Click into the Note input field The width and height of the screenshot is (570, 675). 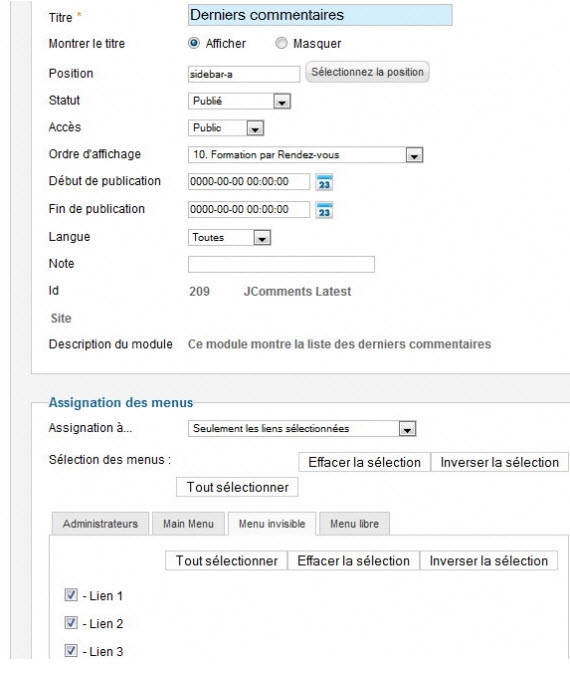point(281,264)
